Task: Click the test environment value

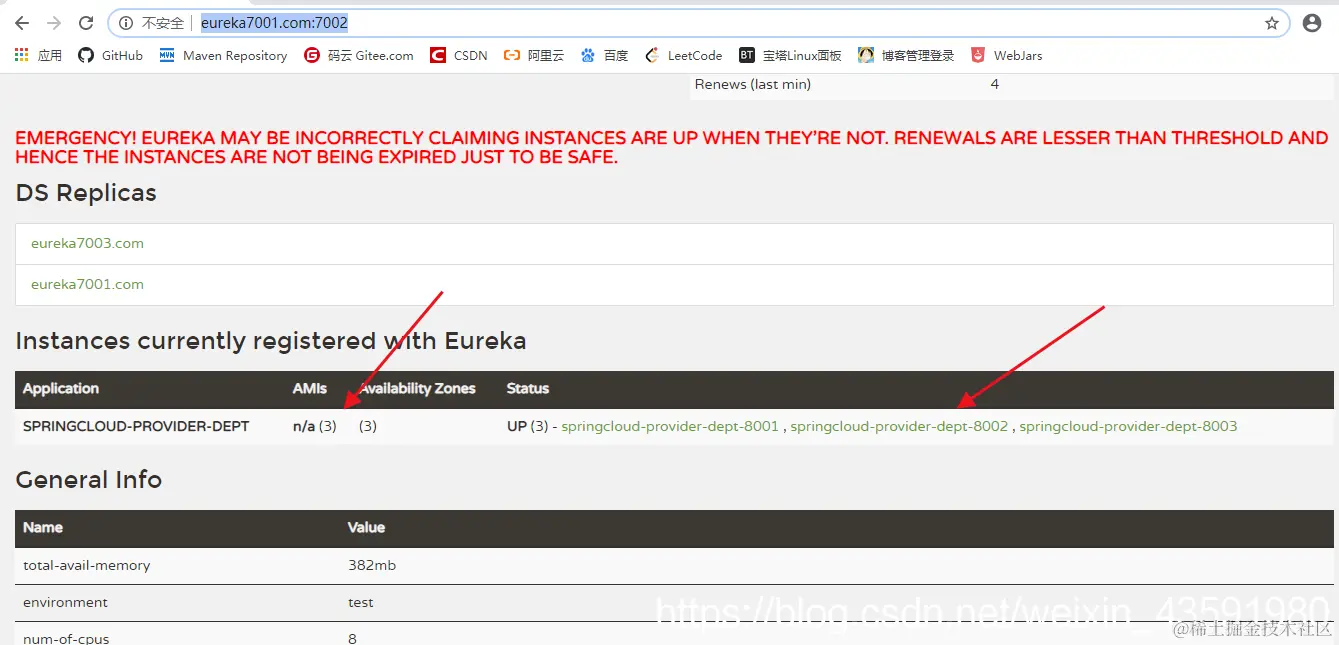Action: tap(361, 602)
